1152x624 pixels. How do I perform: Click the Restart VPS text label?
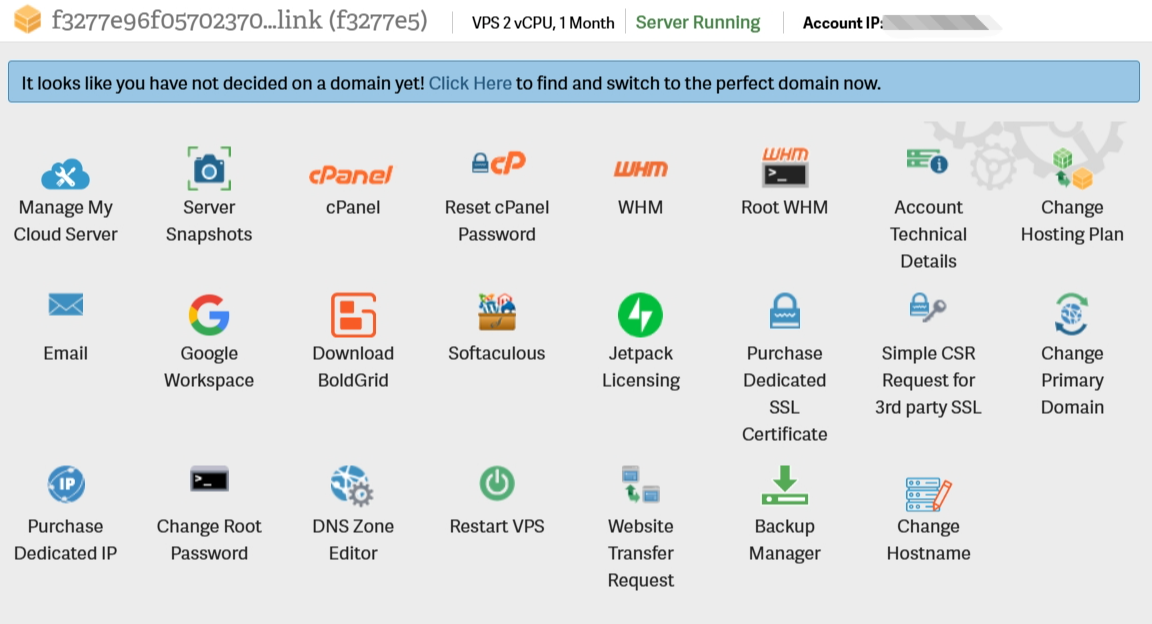tap(497, 526)
